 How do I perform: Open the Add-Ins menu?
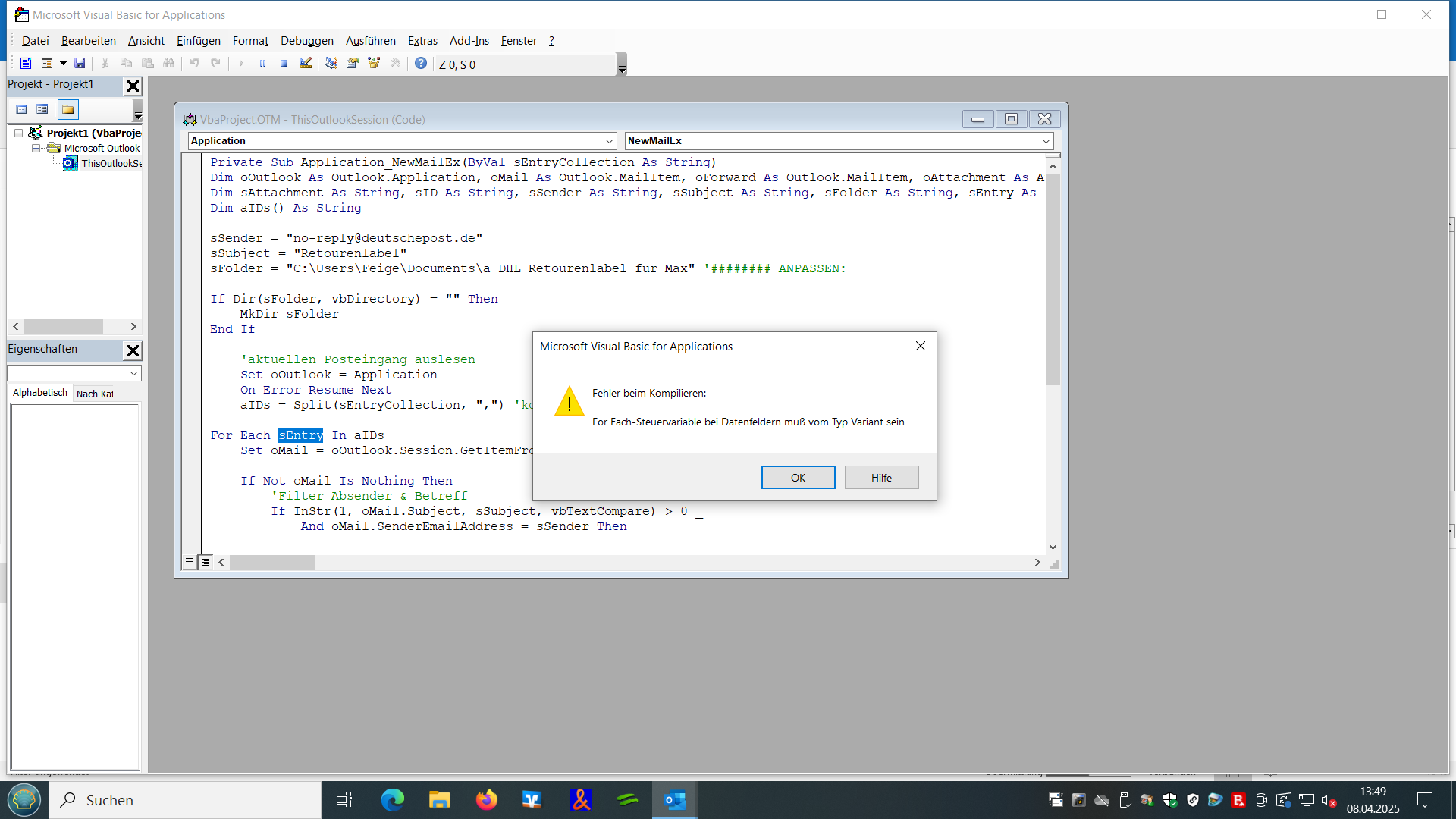point(469,41)
